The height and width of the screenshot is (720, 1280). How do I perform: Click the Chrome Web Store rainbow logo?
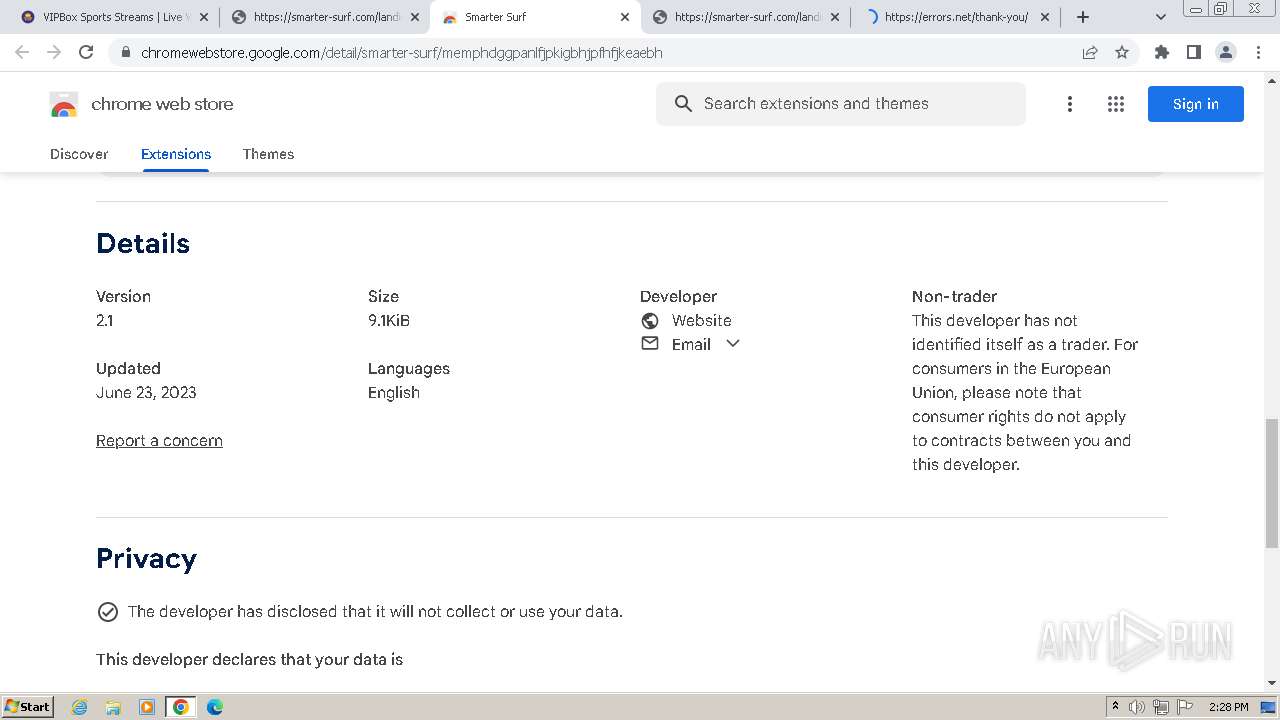coord(64,104)
